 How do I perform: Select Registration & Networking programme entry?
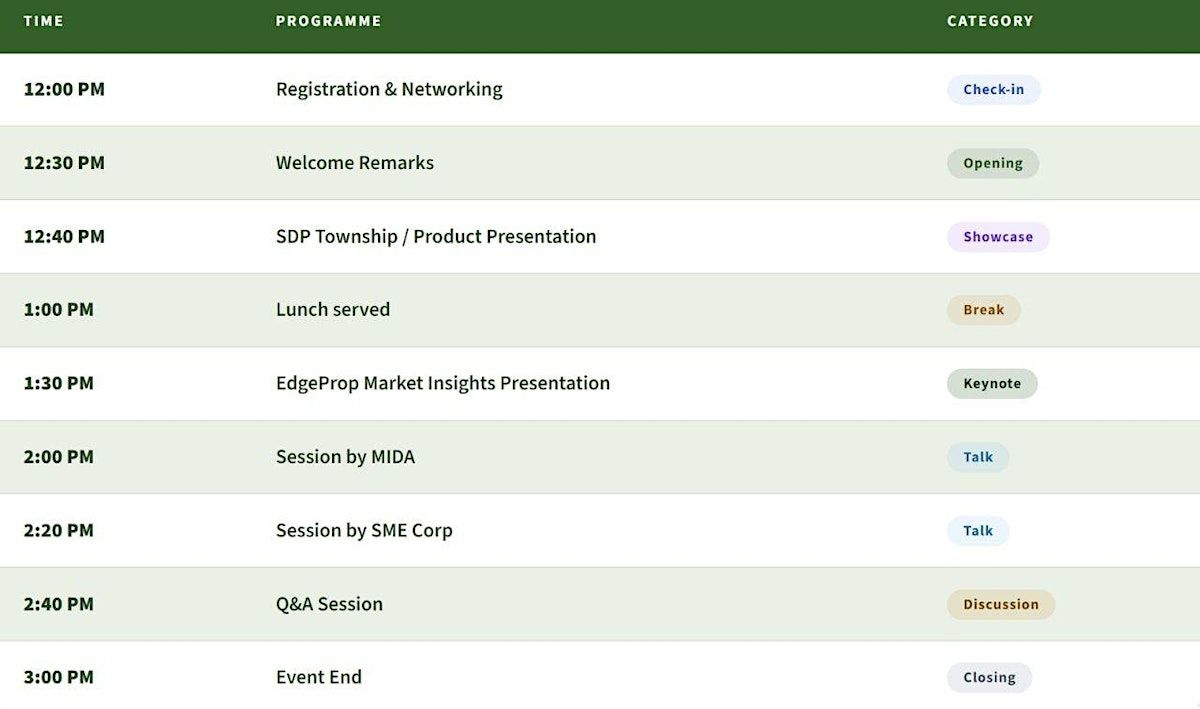[389, 89]
